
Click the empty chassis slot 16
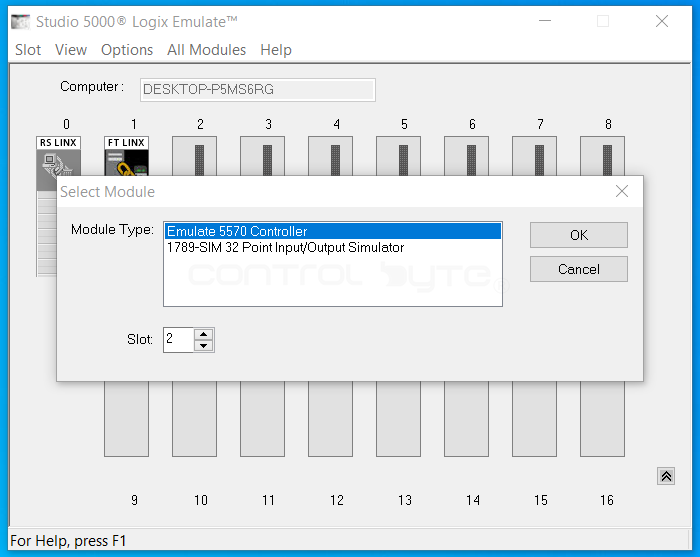[x=602, y=419]
